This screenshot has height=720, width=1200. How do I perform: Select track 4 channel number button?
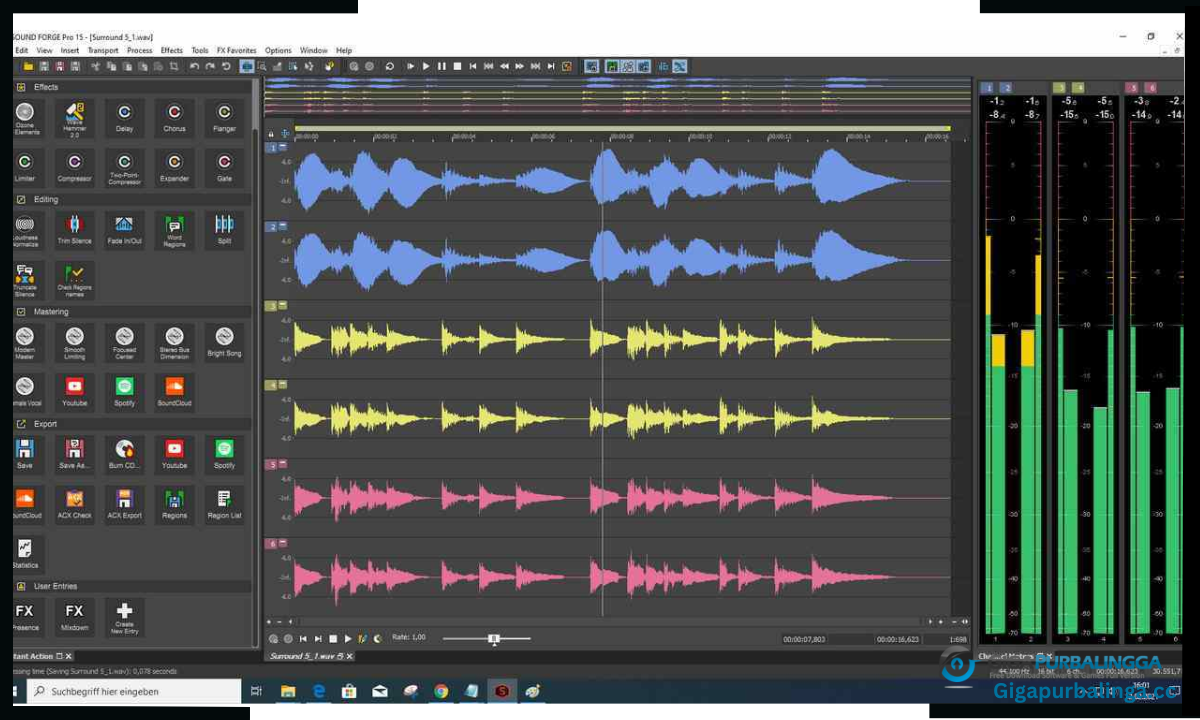tap(271, 385)
